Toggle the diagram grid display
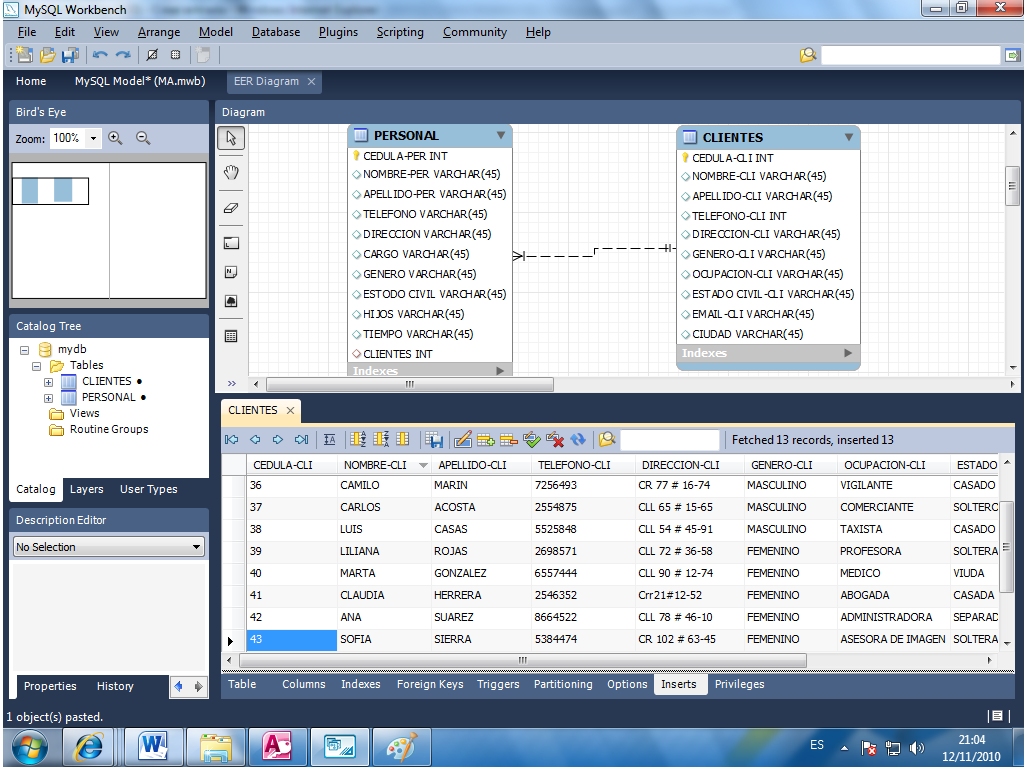This screenshot has width=1024, height=768. pos(152,55)
